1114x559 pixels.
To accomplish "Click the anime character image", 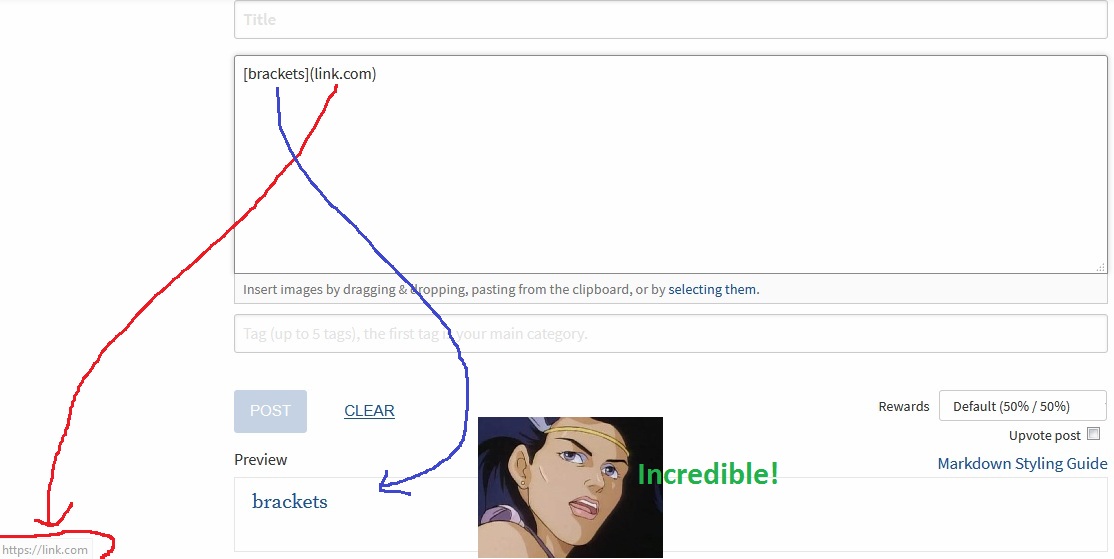I will [570, 487].
